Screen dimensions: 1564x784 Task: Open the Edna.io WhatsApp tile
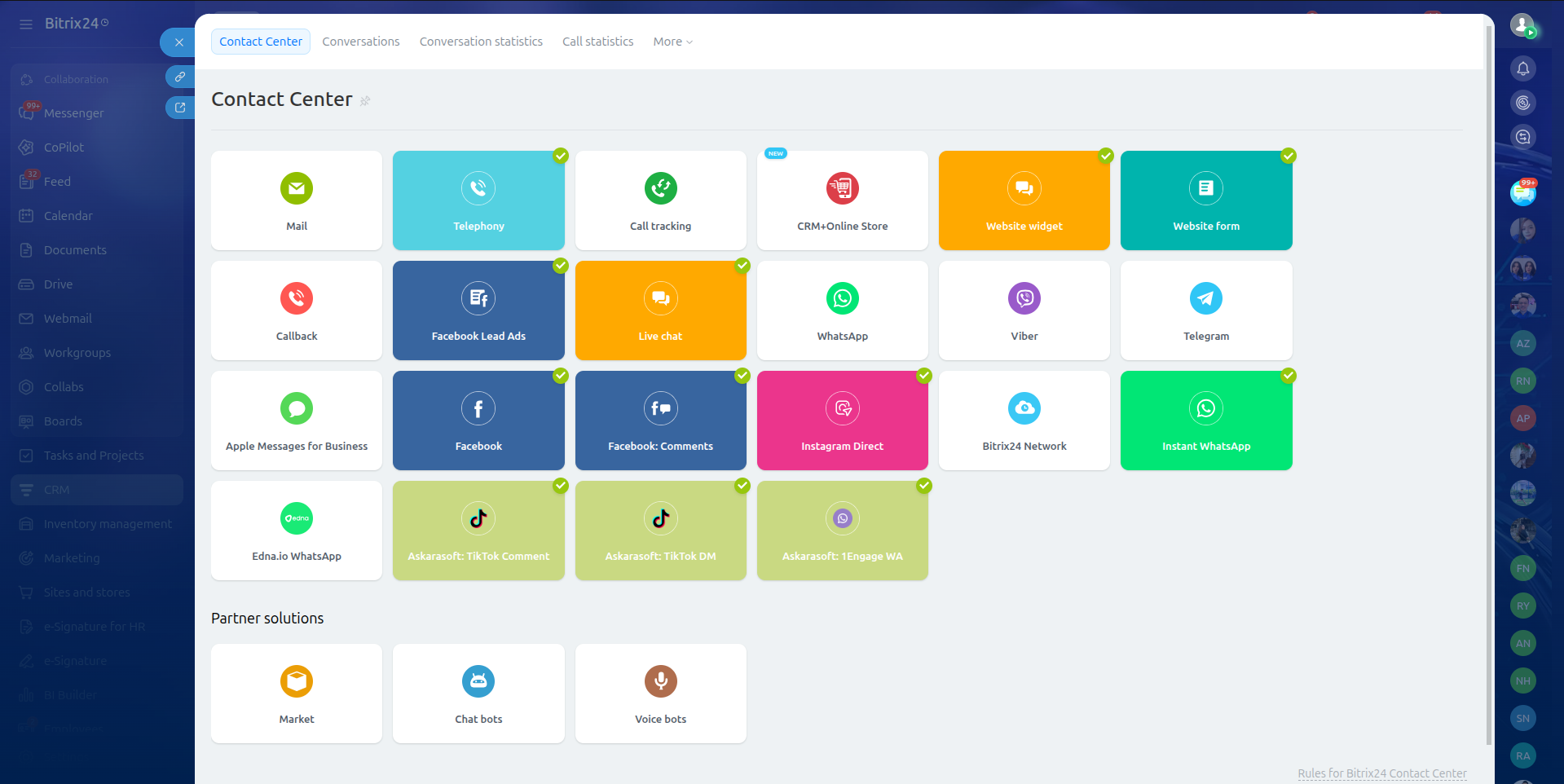click(x=297, y=531)
